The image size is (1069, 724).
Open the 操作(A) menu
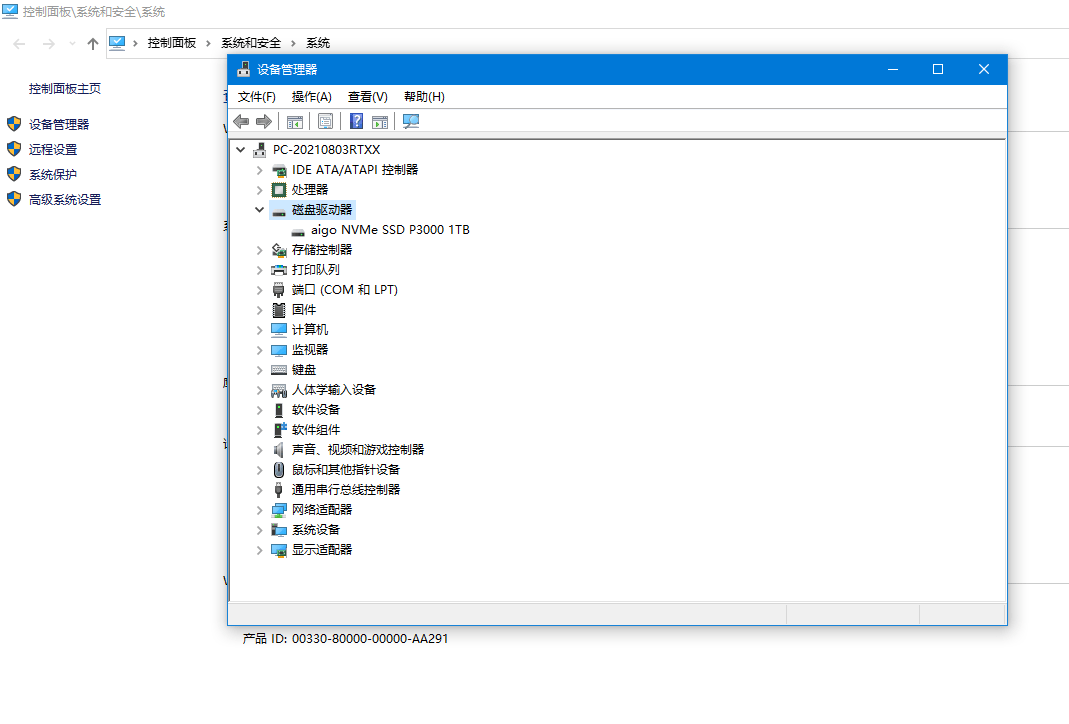(x=312, y=97)
